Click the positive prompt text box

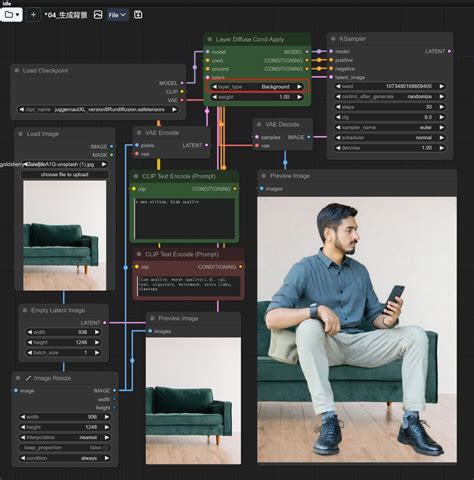tap(185, 219)
